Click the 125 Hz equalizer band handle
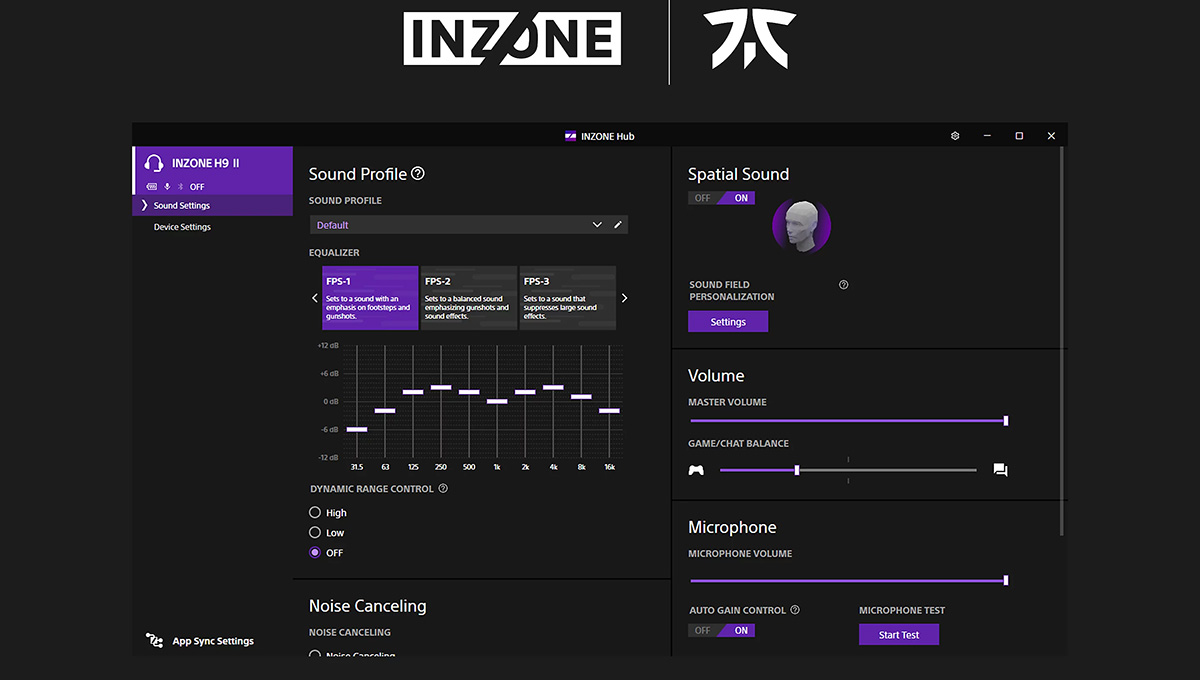Image resolution: width=1200 pixels, height=680 pixels. pyautogui.click(x=413, y=392)
